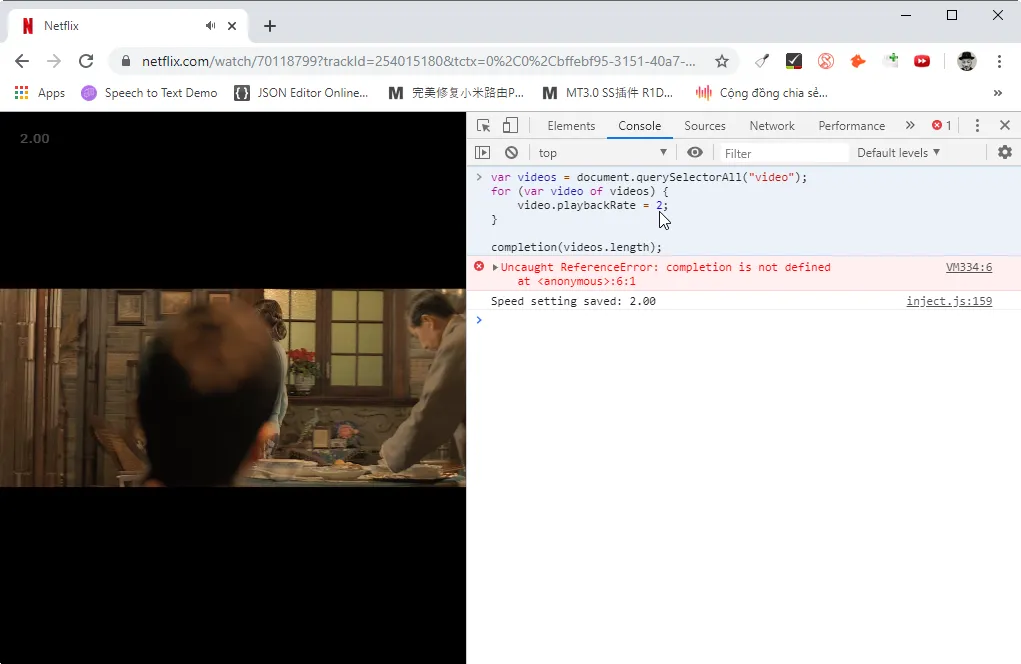The width and height of the screenshot is (1021, 664).
Task: Switch to the Elements tab
Action: [x=571, y=126]
